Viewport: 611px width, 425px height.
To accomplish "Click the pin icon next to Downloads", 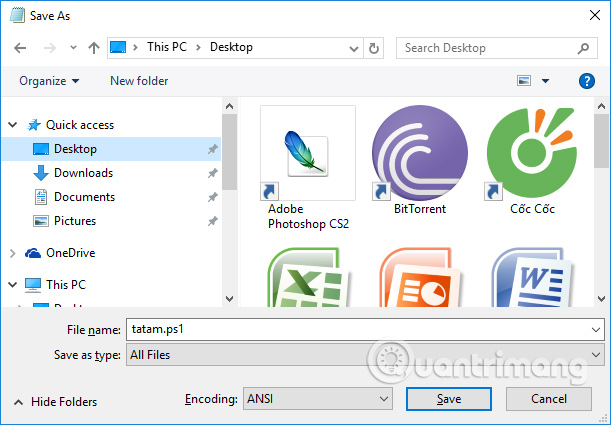I will [x=212, y=173].
